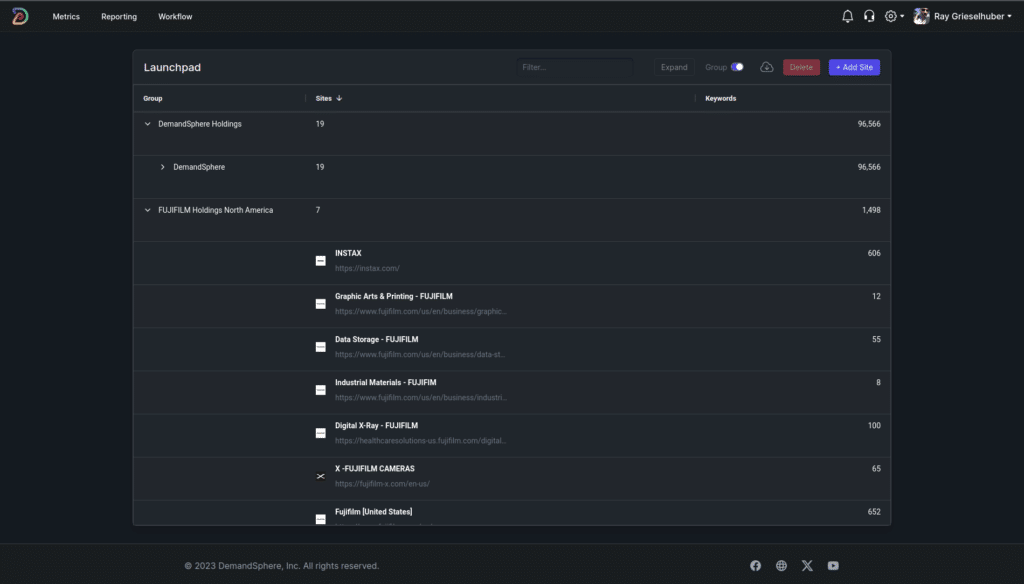Click the cloud download icon
Image resolution: width=1024 pixels, height=584 pixels.
point(767,67)
